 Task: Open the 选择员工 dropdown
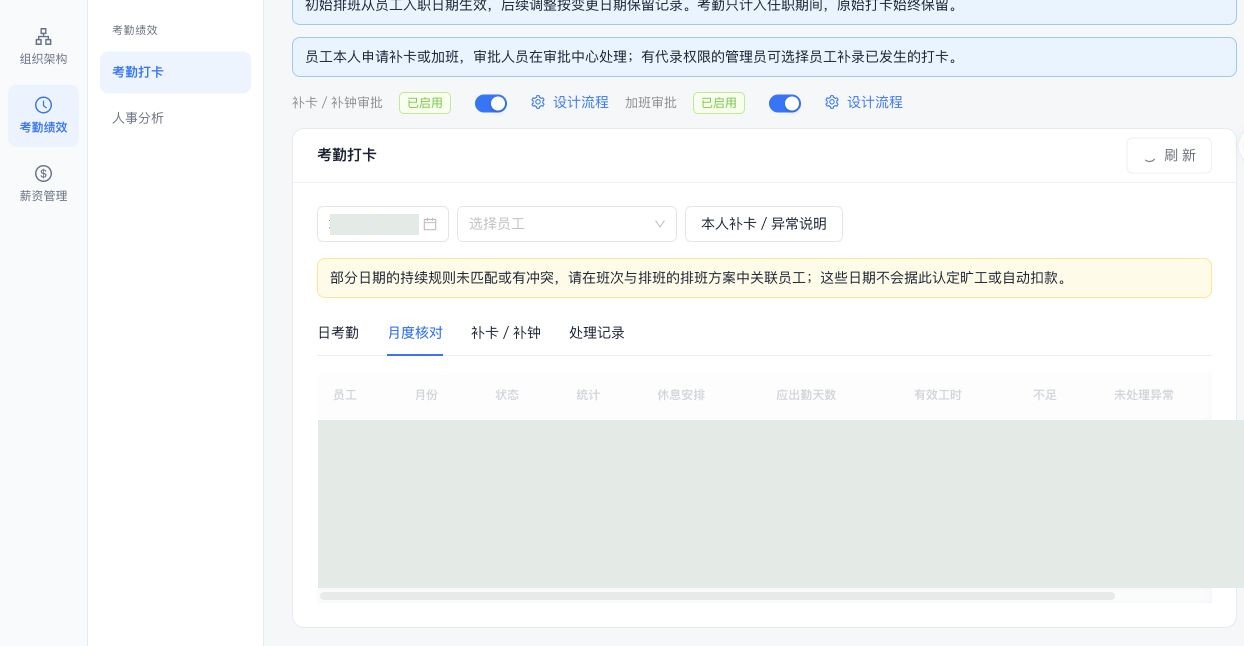coord(567,224)
